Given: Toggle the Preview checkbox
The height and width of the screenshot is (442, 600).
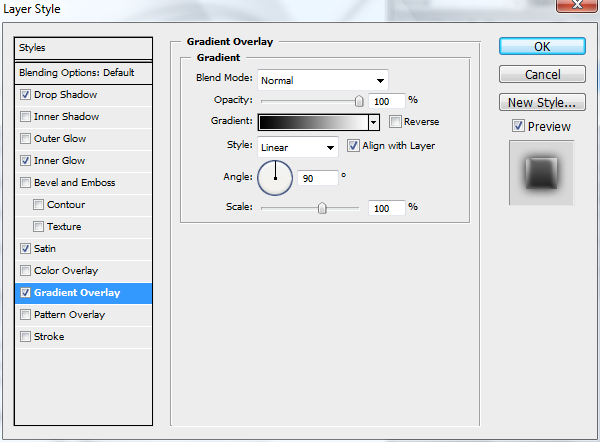Looking at the screenshot, I should [x=518, y=126].
